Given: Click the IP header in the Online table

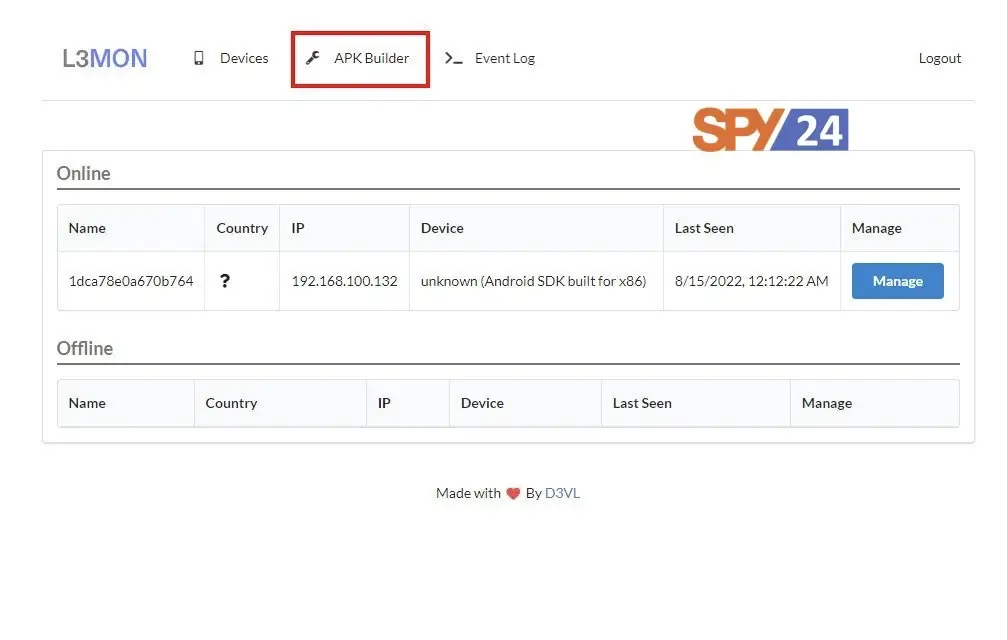Looking at the screenshot, I should tap(298, 229).
